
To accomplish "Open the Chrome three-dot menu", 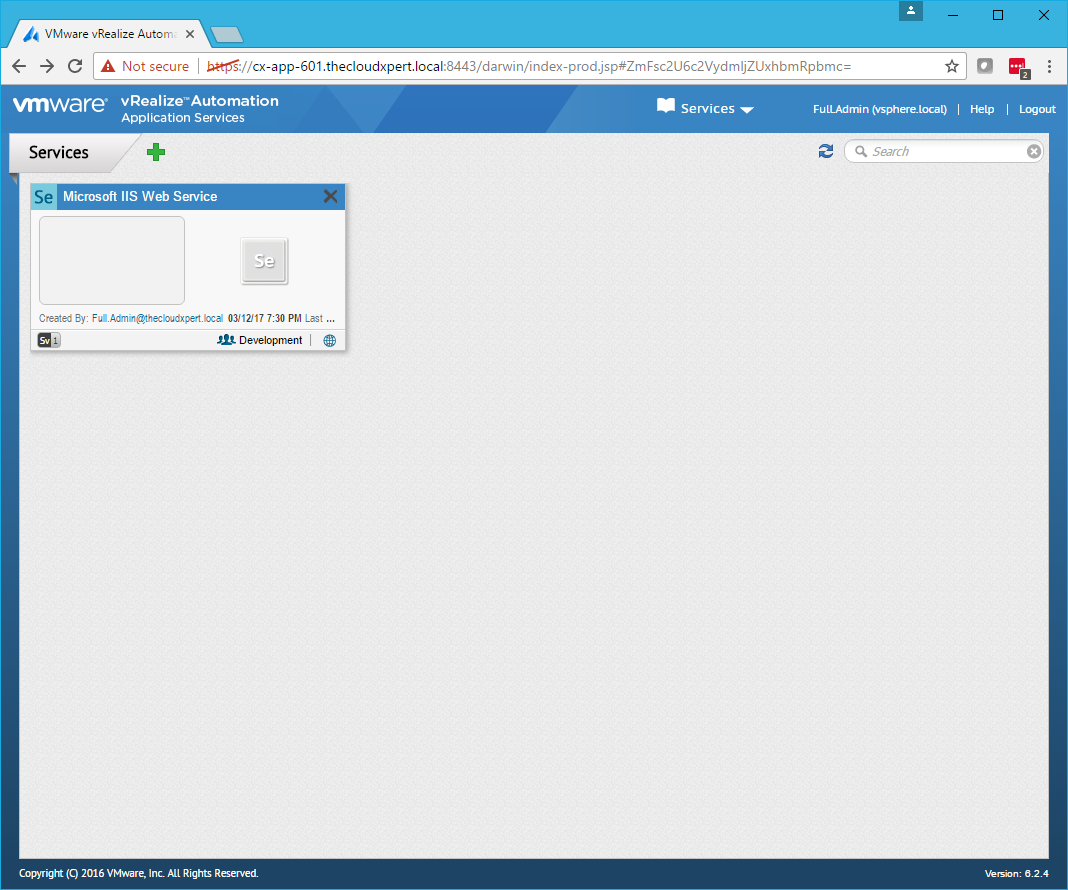I will tap(1049, 66).
